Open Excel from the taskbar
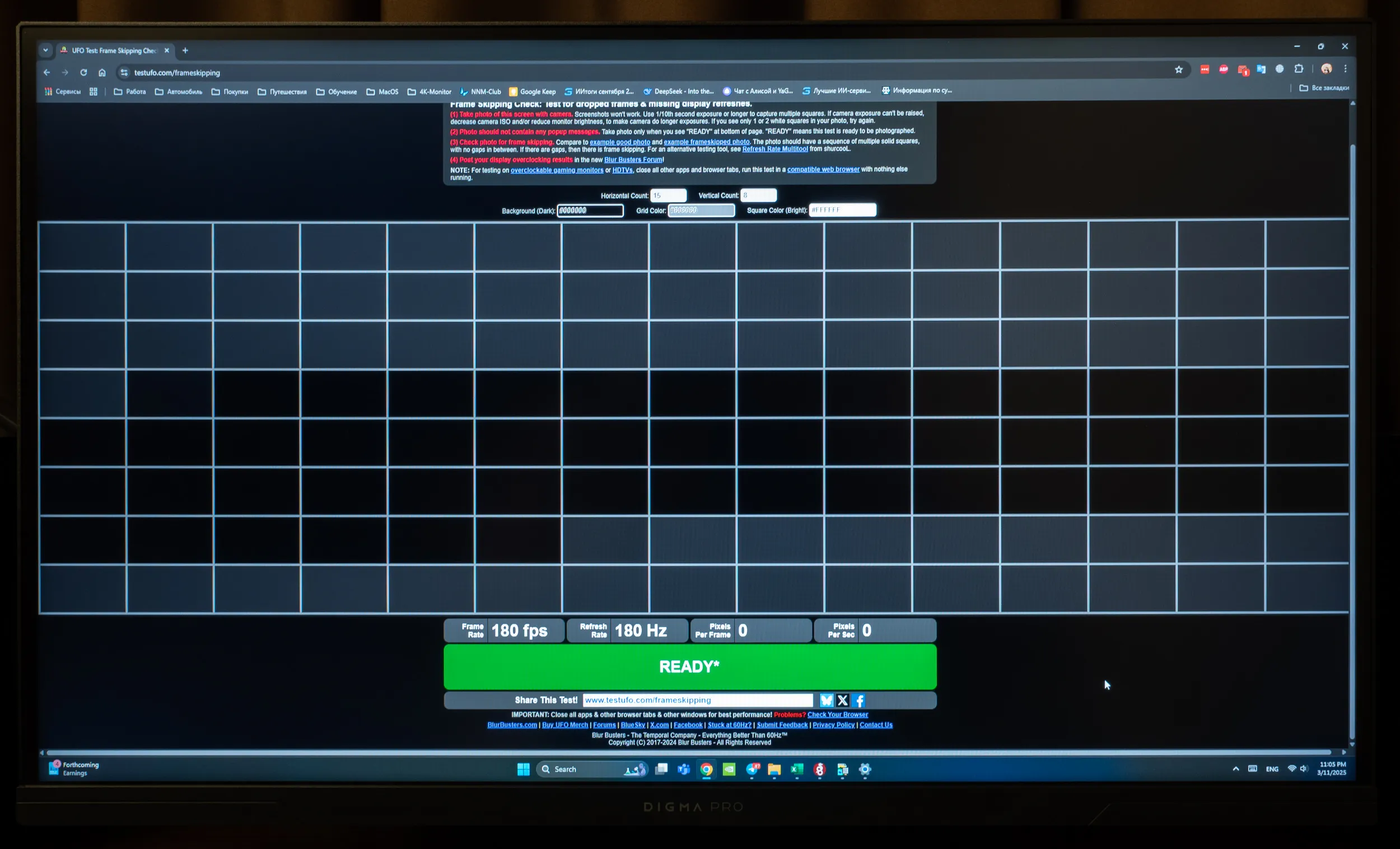 pyautogui.click(x=796, y=769)
